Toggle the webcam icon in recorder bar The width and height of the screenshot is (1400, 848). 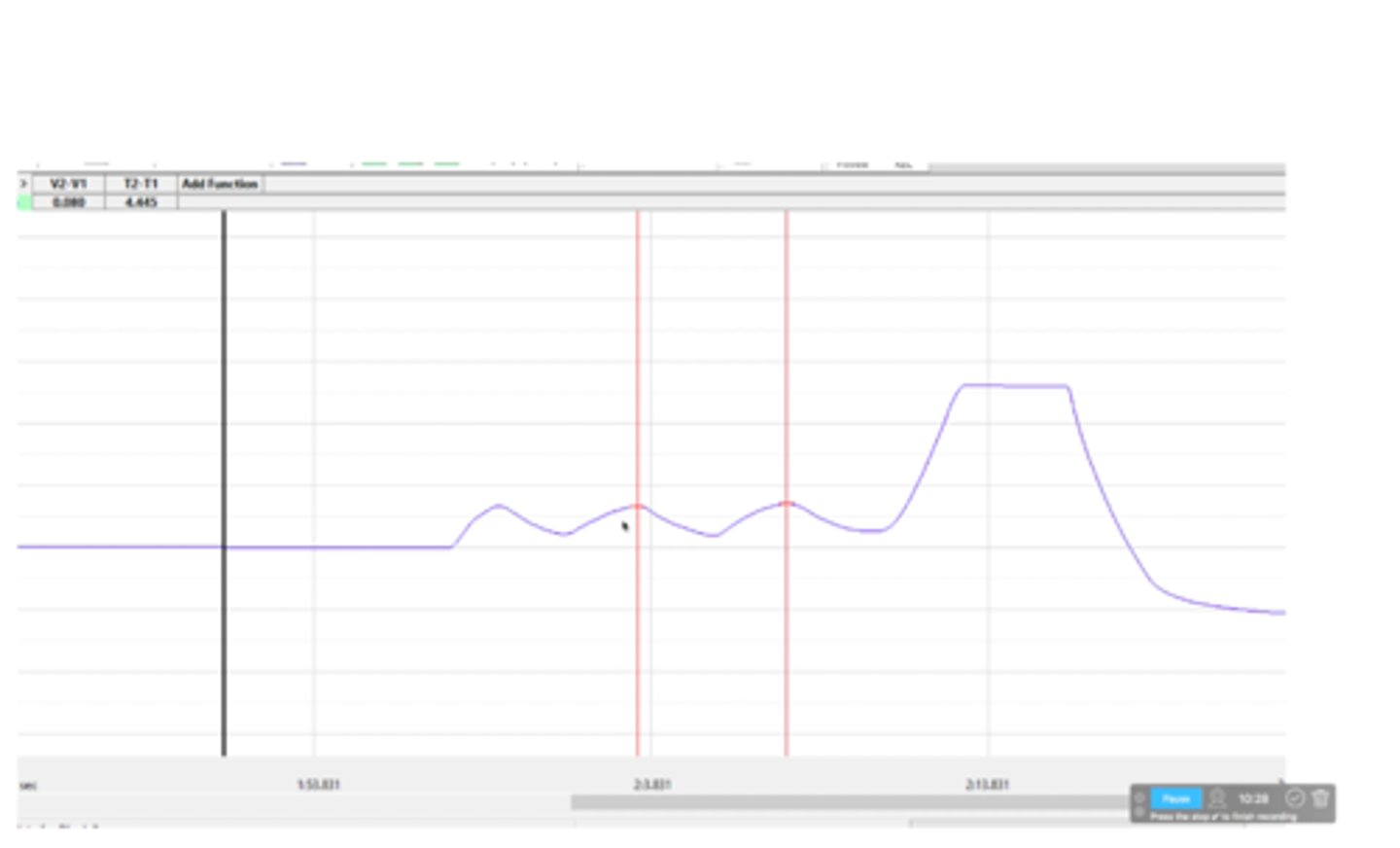pyautogui.click(x=1217, y=798)
